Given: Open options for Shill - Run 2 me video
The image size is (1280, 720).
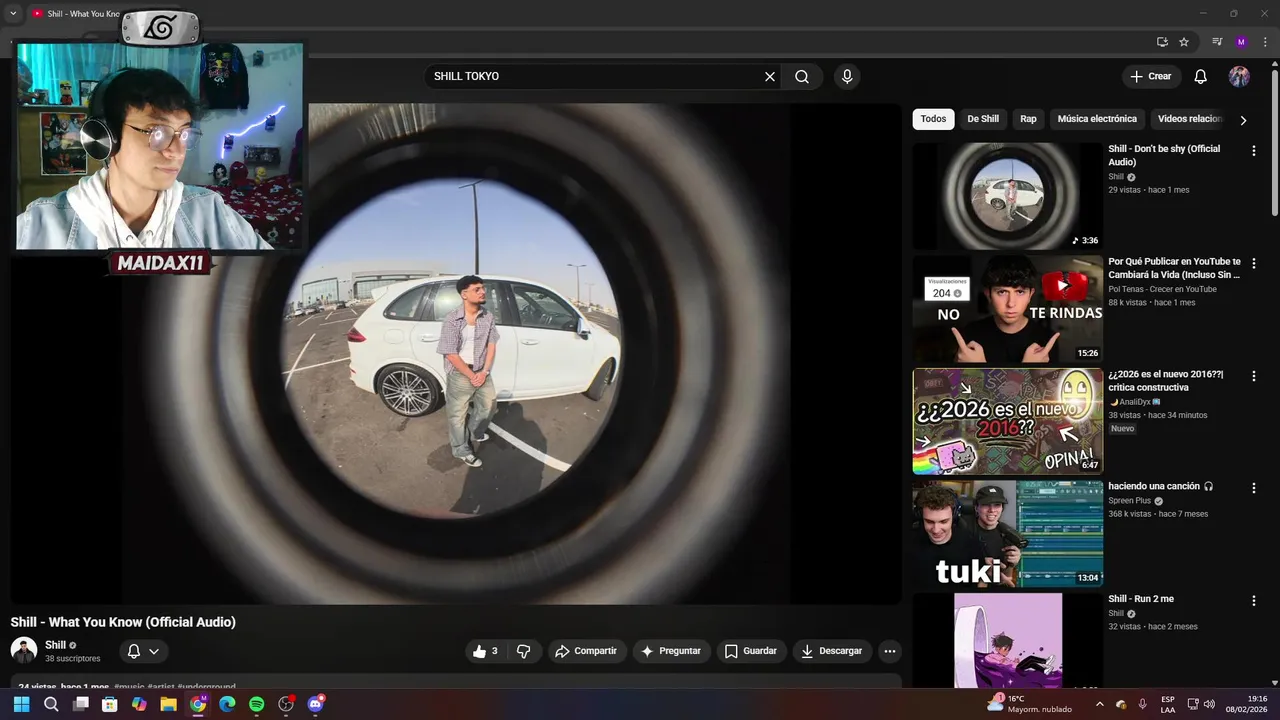Looking at the screenshot, I should tap(1254, 601).
